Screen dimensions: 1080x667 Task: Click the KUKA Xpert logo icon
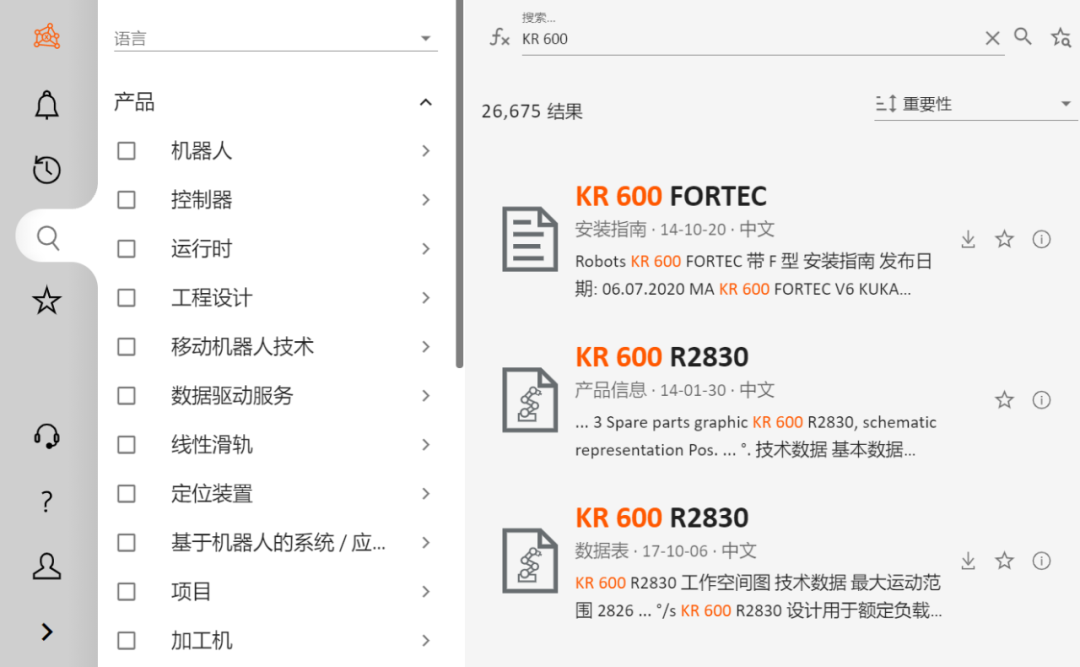pos(47,37)
